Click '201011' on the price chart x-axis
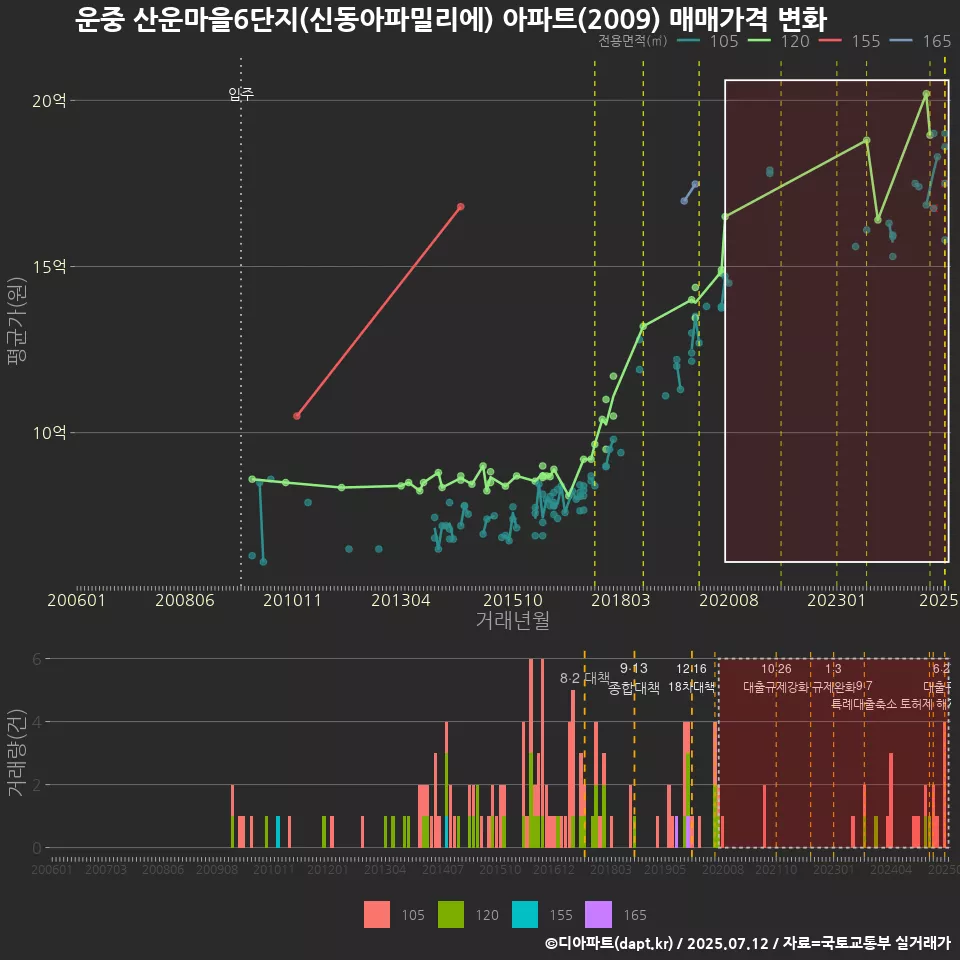Image resolution: width=960 pixels, height=960 pixels. 293,600
